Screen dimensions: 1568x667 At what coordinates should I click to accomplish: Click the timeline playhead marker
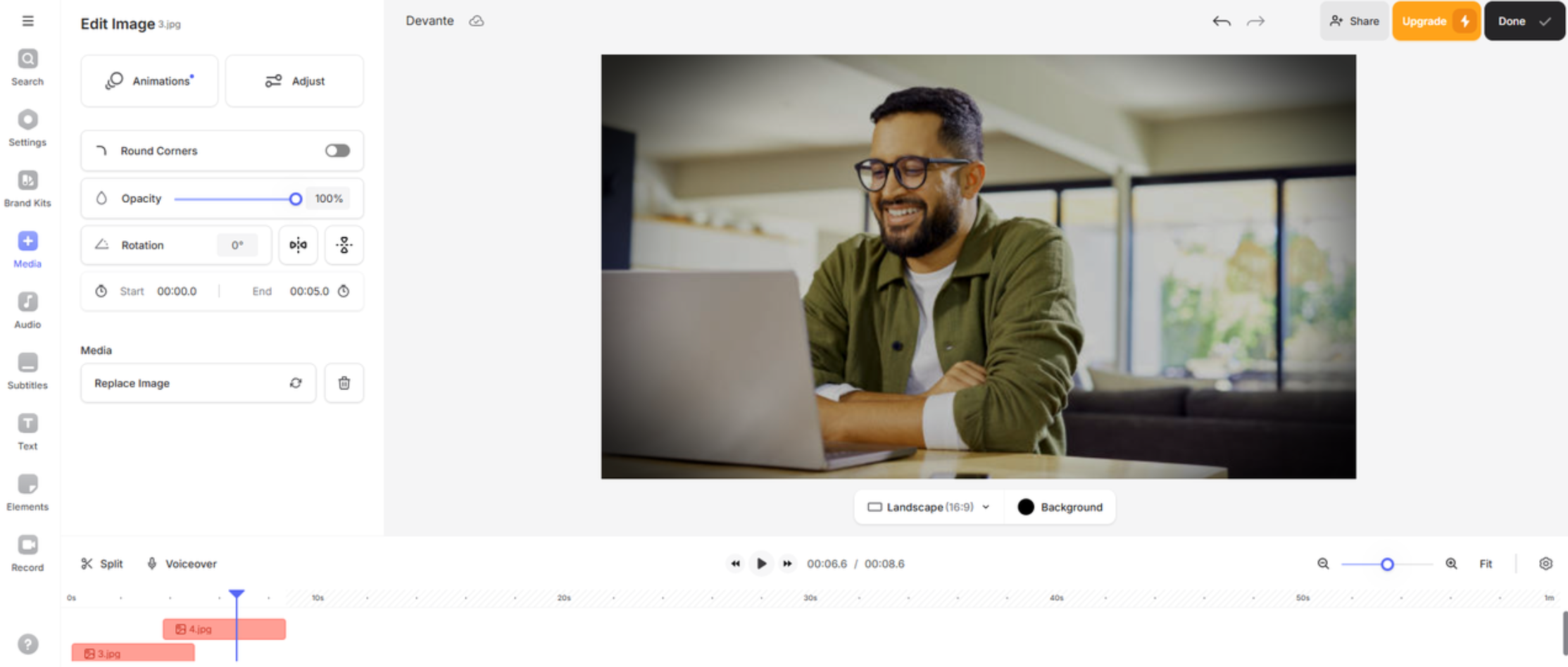(237, 594)
